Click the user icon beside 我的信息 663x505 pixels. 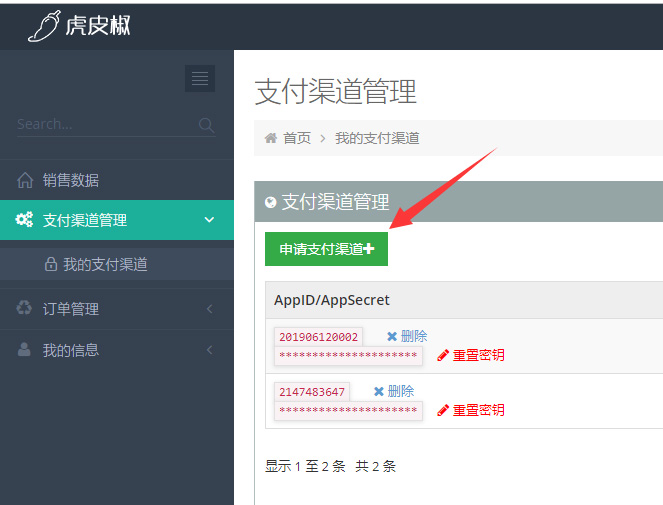point(25,350)
